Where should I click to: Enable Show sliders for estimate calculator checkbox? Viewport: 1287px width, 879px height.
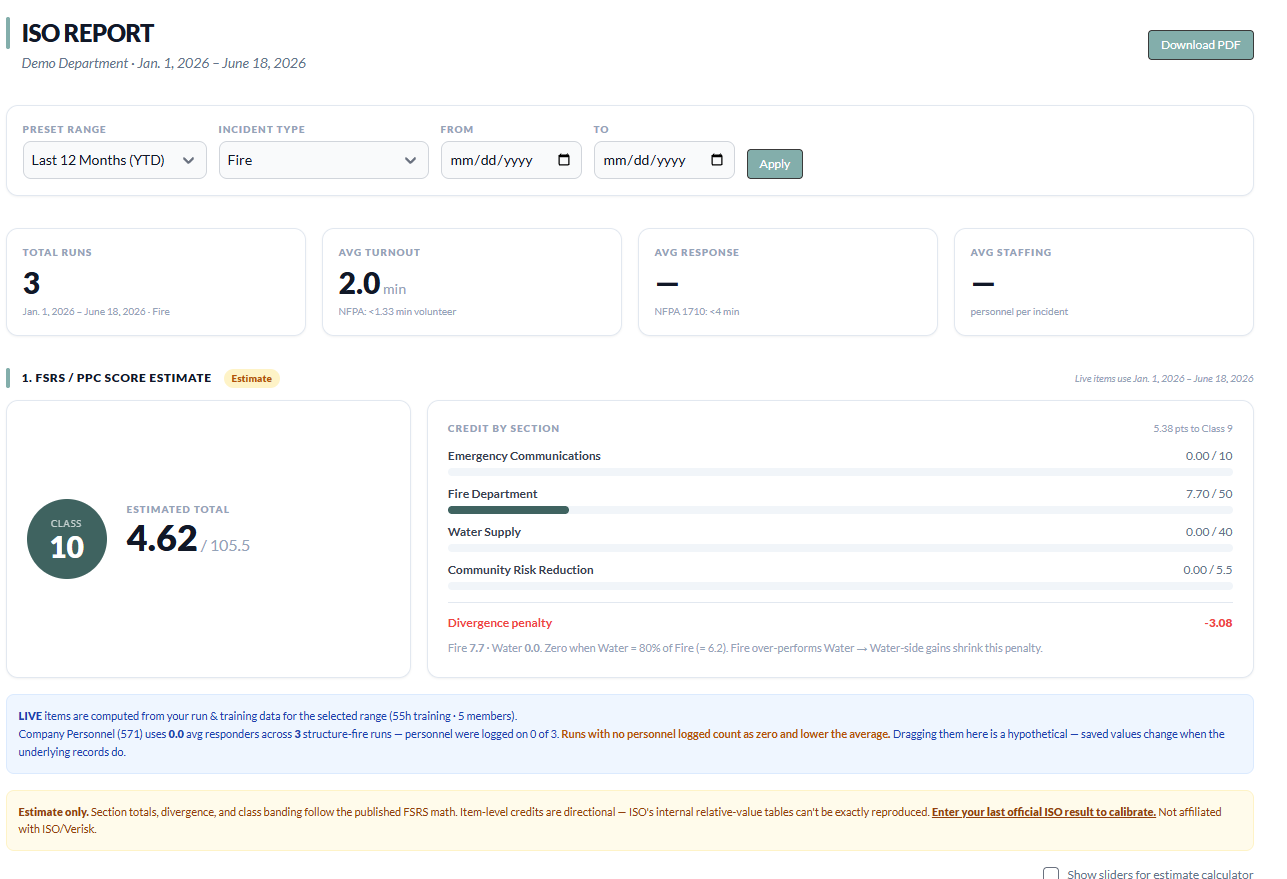[x=1051, y=874]
